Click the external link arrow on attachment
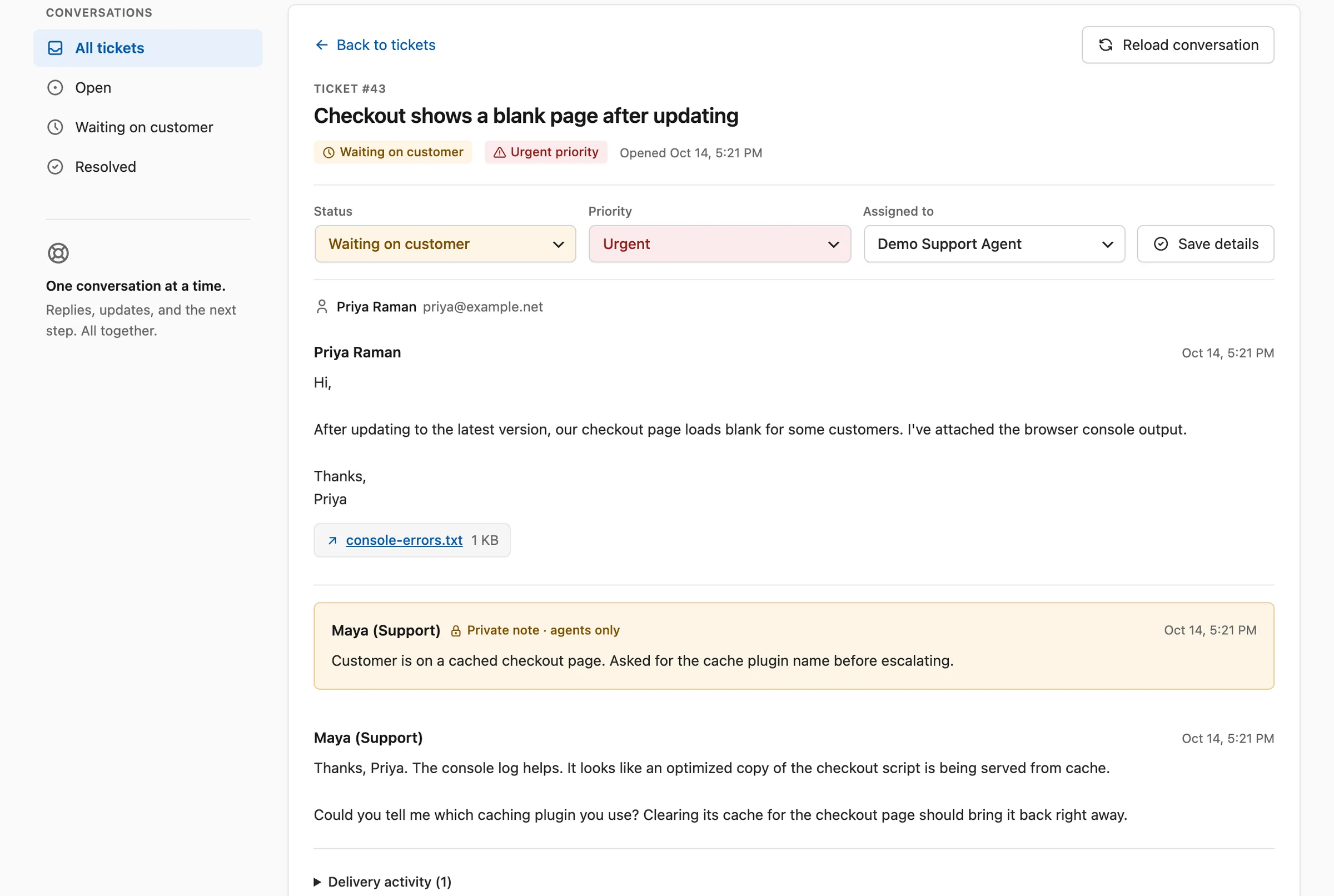 (x=332, y=541)
